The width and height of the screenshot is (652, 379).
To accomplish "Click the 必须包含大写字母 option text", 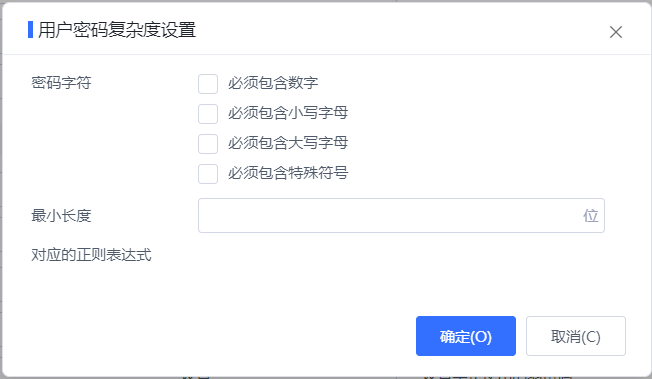I will coord(288,143).
